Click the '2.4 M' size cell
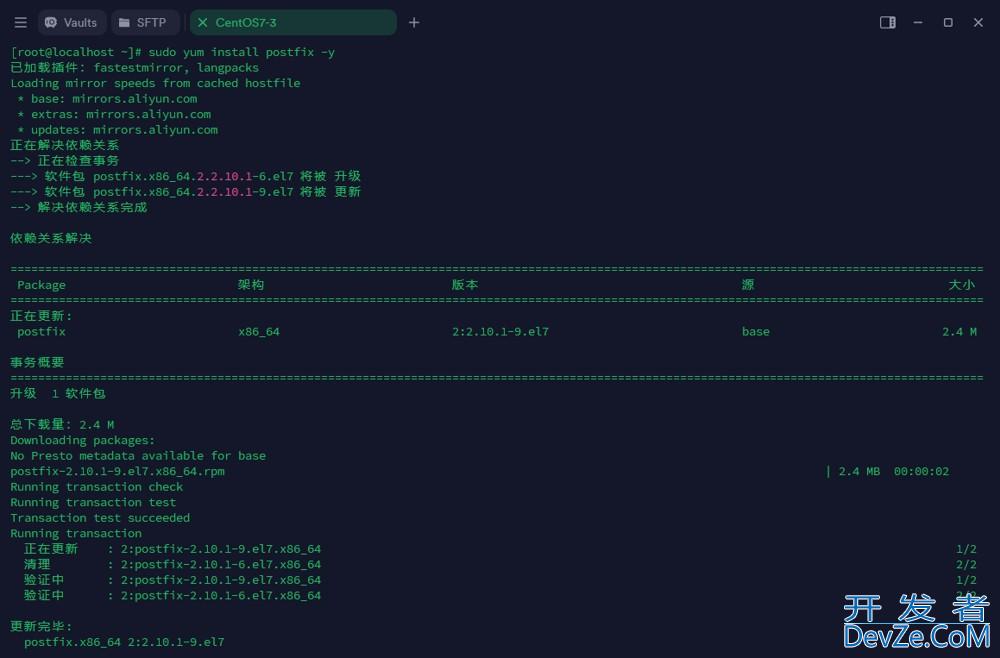Image resolution: width=1000 pixels, height=658 pixels. tap(959, 332)
